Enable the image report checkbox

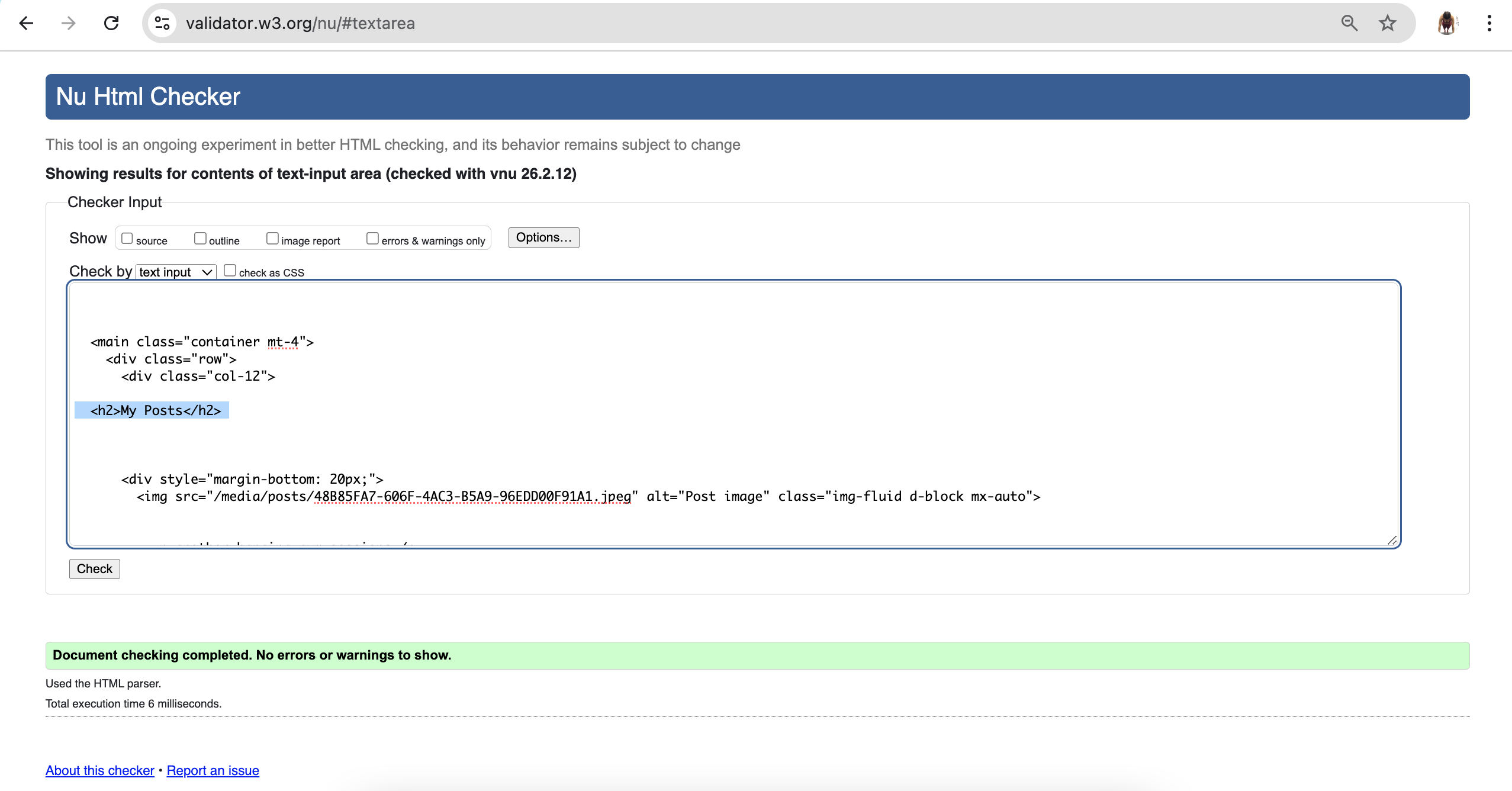[272, 237]
